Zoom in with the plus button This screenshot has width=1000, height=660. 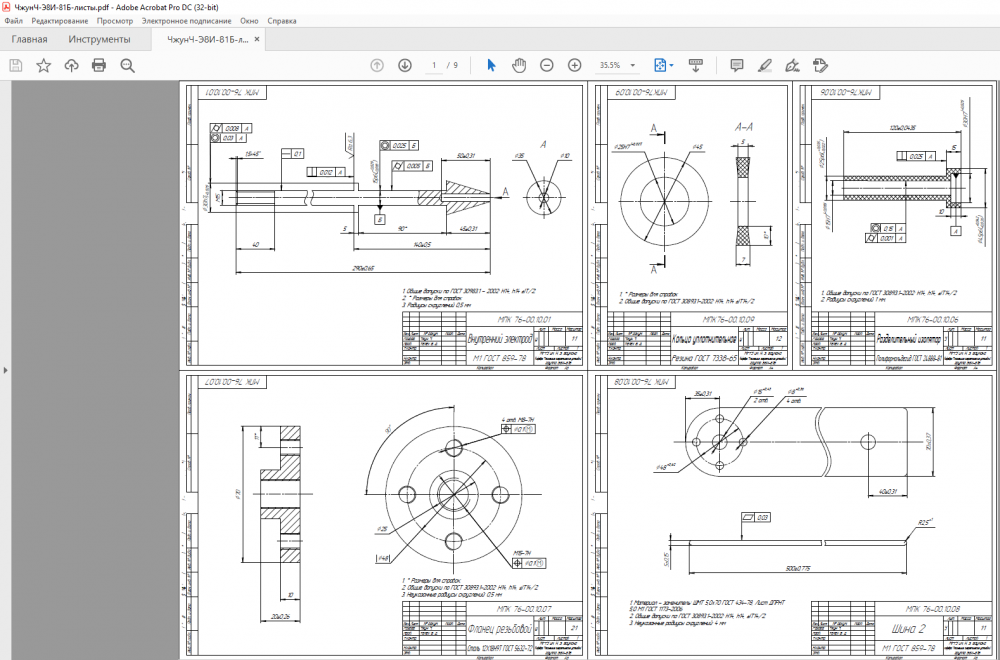[x=575, y=65]
